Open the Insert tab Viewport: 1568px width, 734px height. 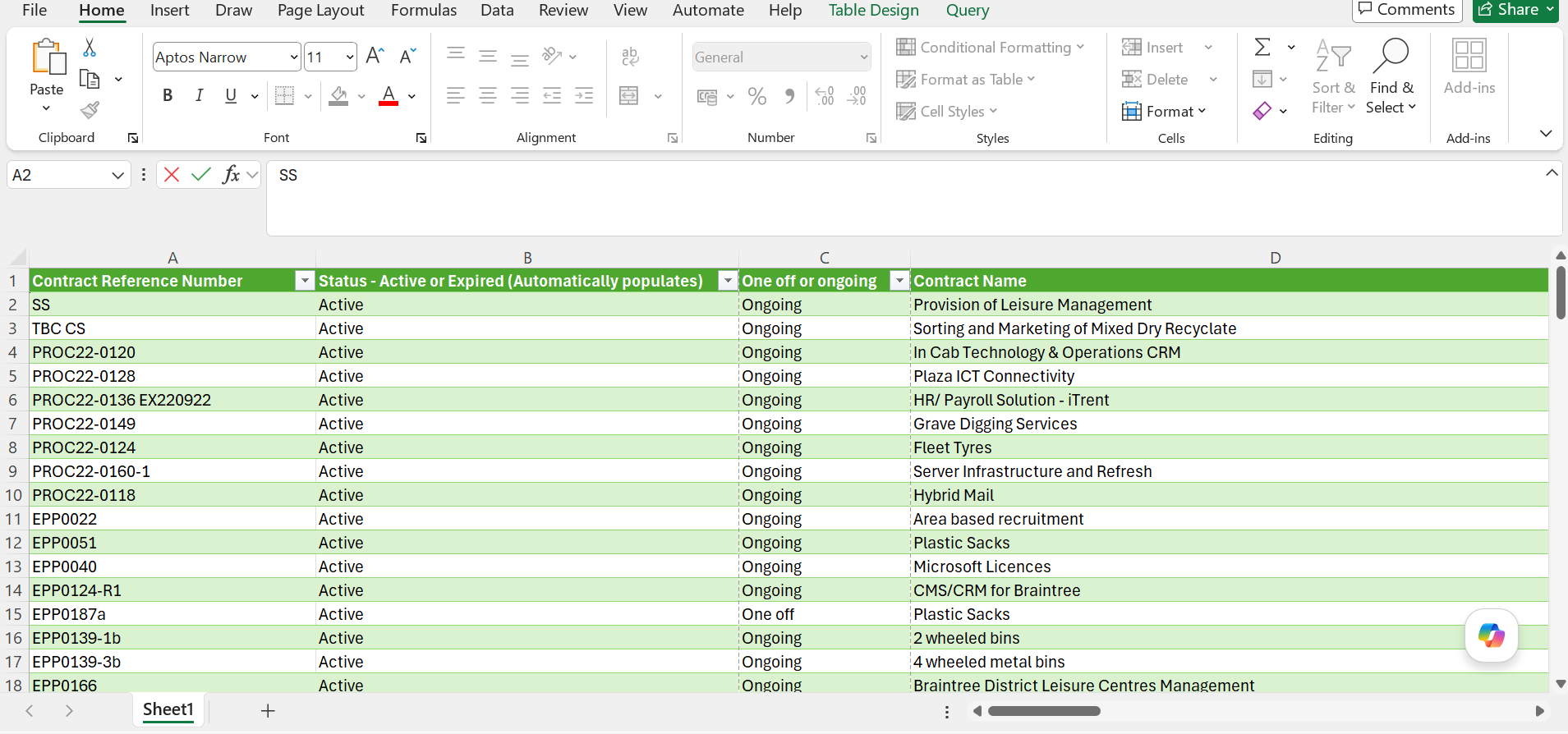click(169, 10)
